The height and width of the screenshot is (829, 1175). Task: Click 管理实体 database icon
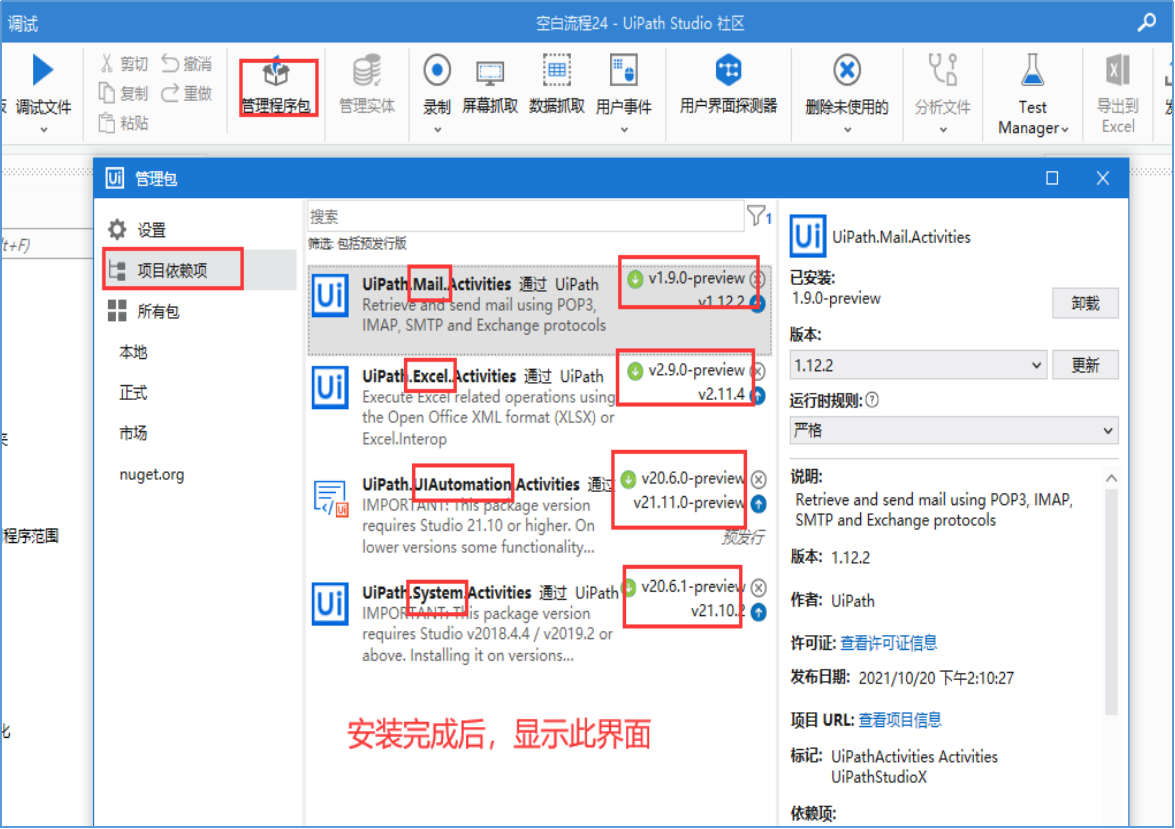(x=366, y=70)
